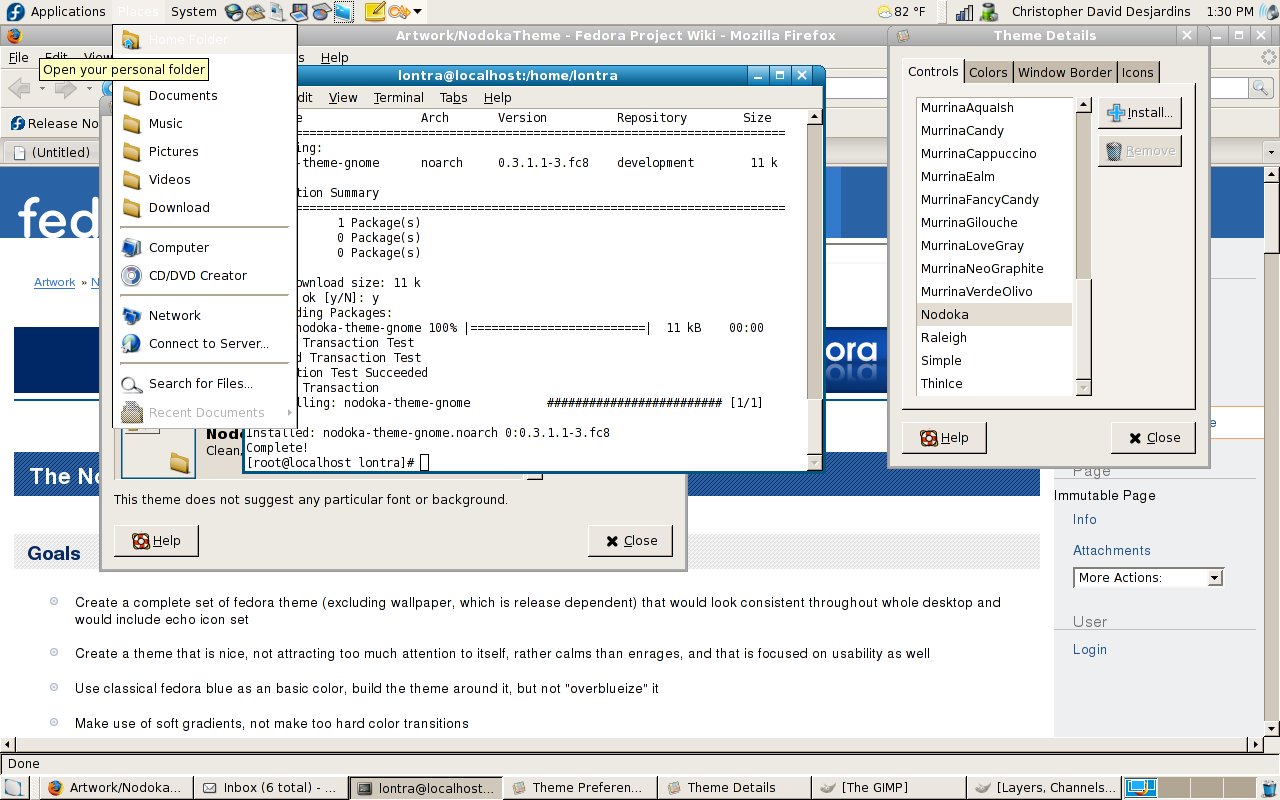This screenshot has width=1280, height=800.
Task: Open the Pictures folder from Places menu
Action: pyautogui.click(x=204, y=152)
